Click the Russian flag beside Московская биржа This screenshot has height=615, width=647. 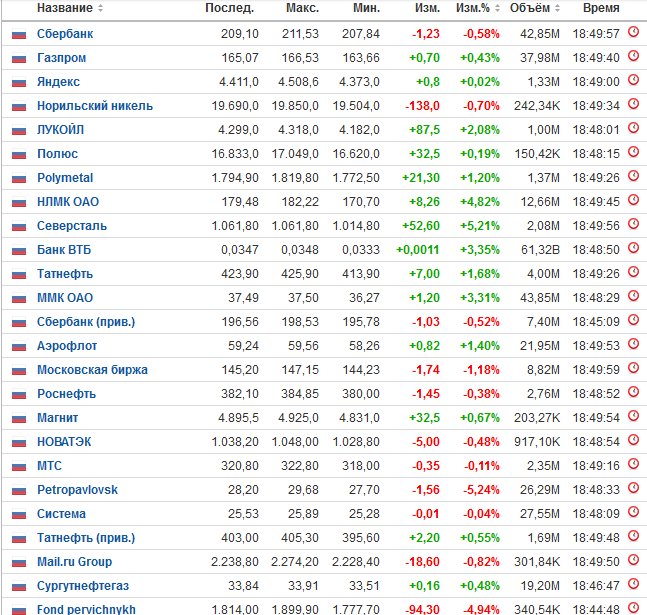coord(19,371)
